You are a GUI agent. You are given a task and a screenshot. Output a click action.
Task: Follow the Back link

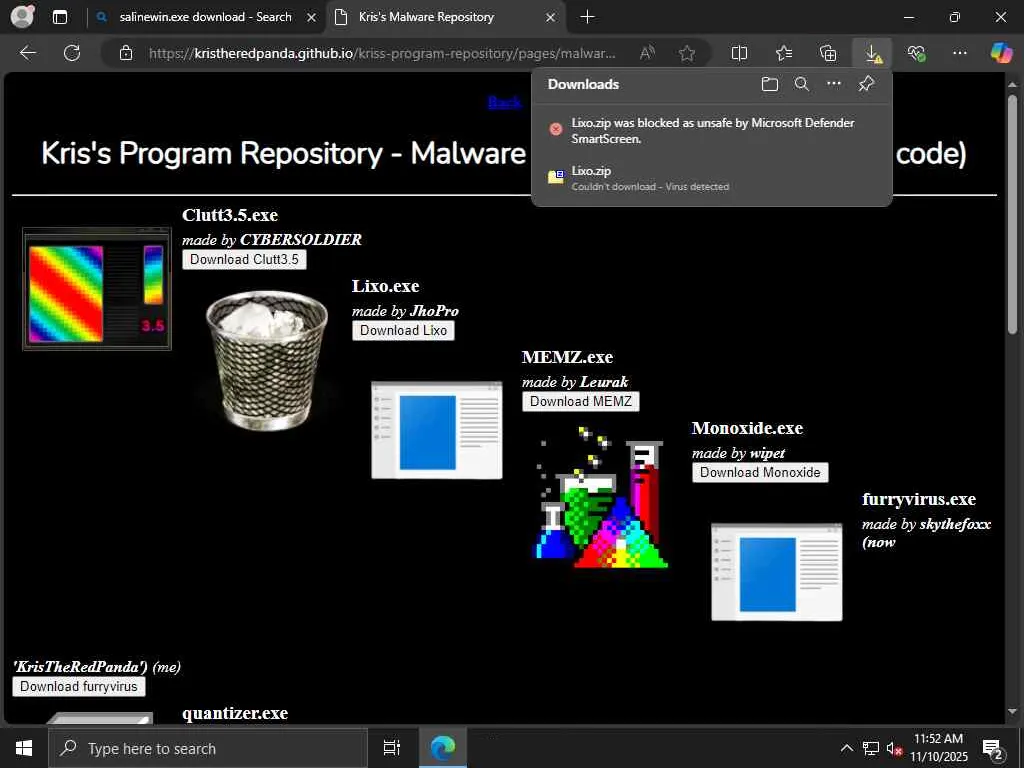point(505,102)
